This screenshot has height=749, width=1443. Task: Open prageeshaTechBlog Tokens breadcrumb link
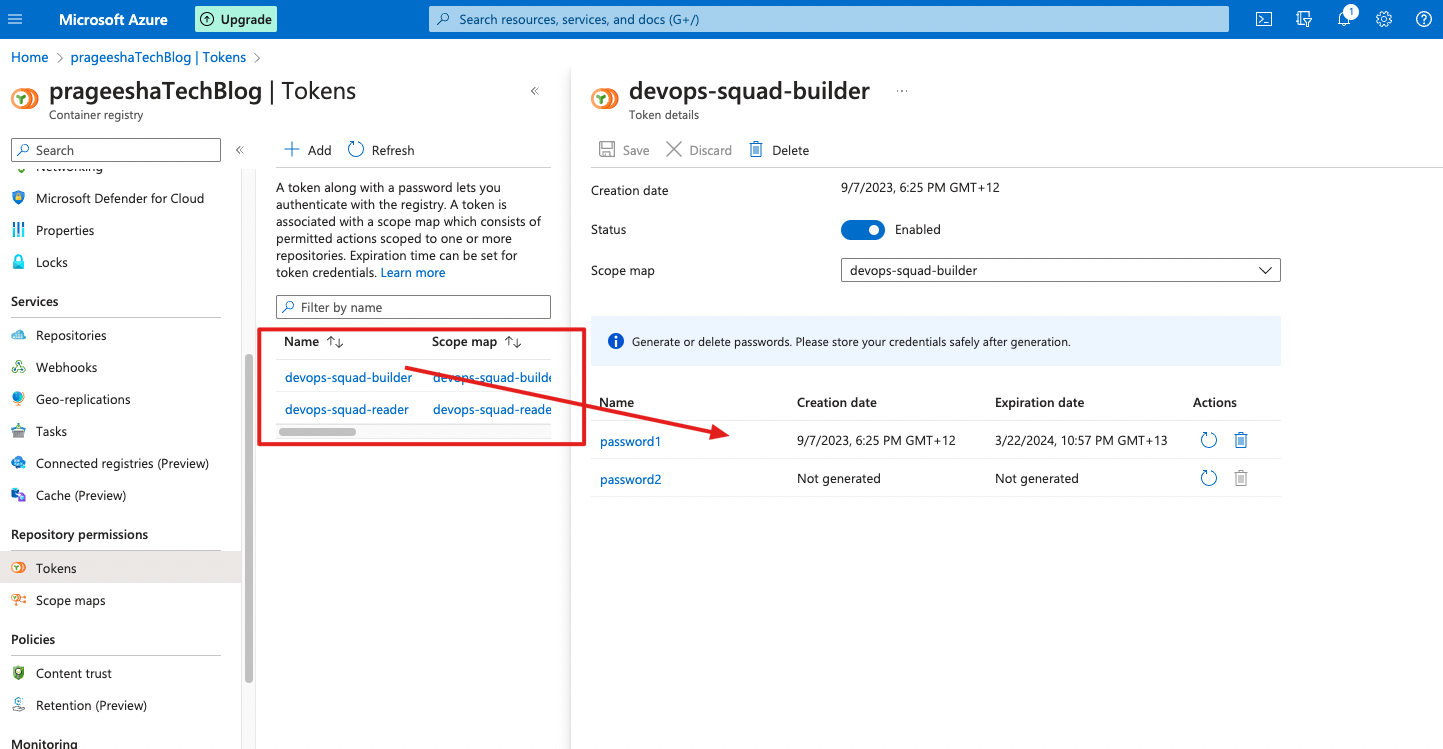click(159, 57)
